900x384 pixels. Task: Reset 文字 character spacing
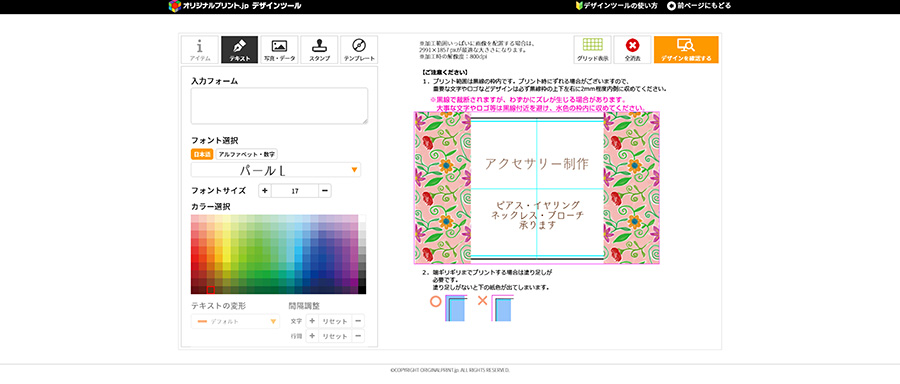pos(335,321)
